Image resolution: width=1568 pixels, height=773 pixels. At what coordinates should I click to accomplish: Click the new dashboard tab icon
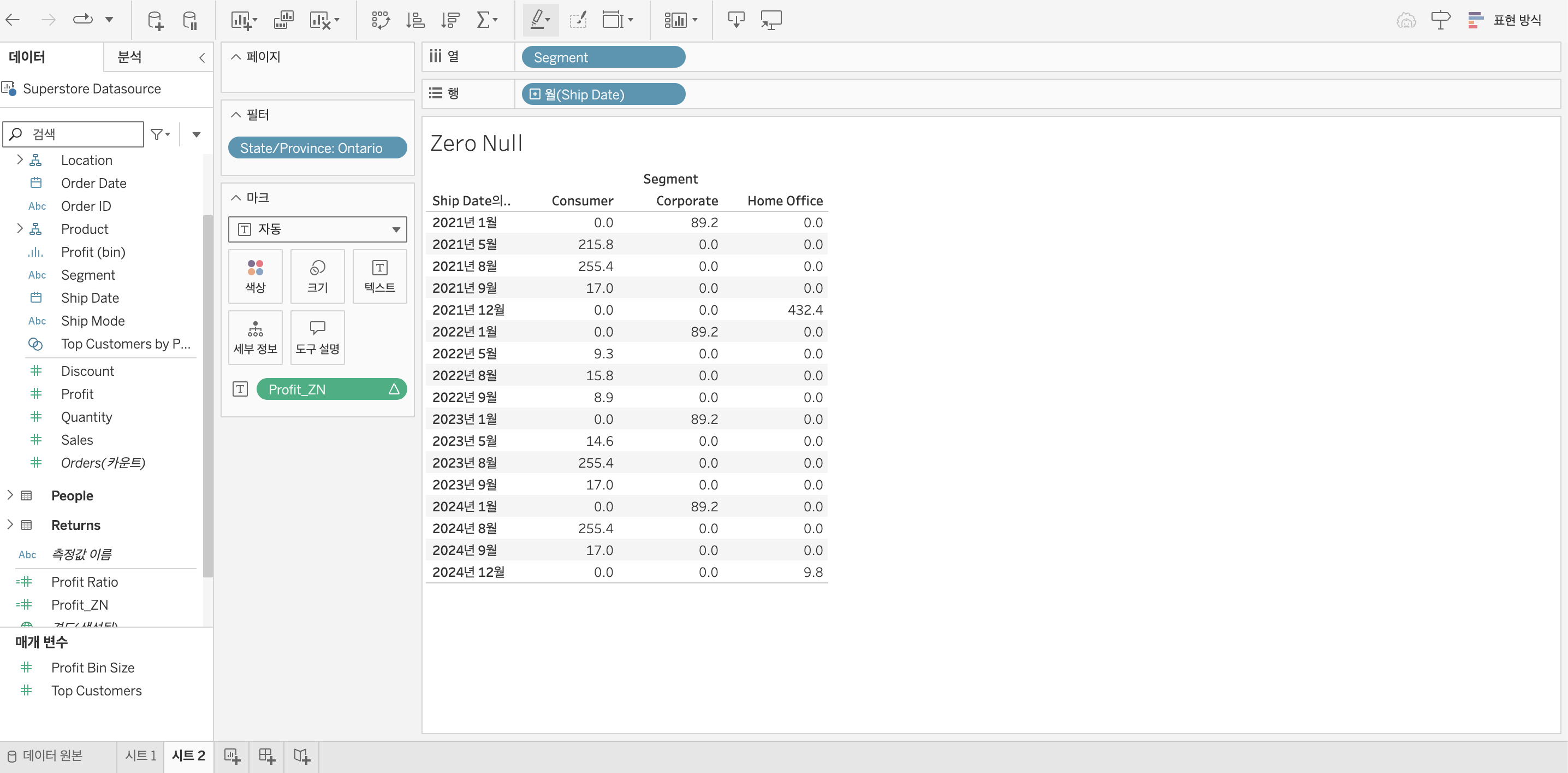[x=267, y=756]
